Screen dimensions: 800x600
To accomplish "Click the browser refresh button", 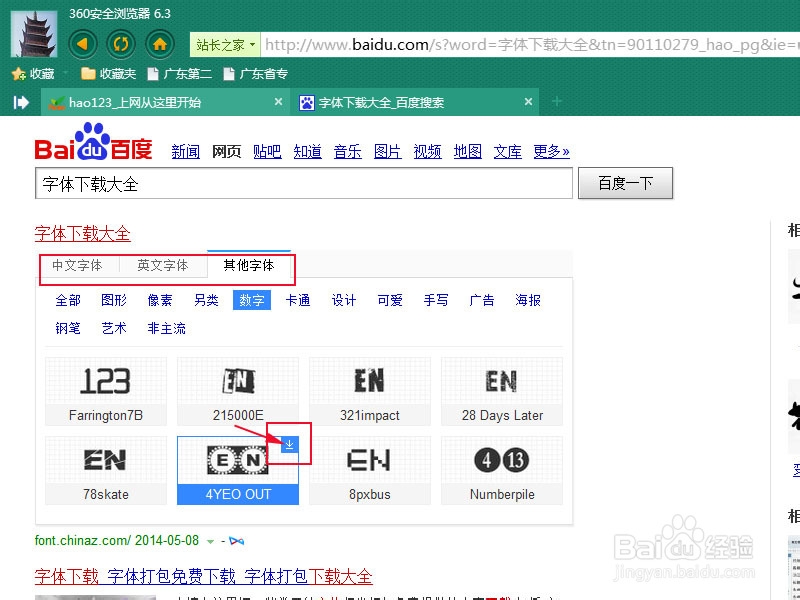I will (x=121, y=44).
